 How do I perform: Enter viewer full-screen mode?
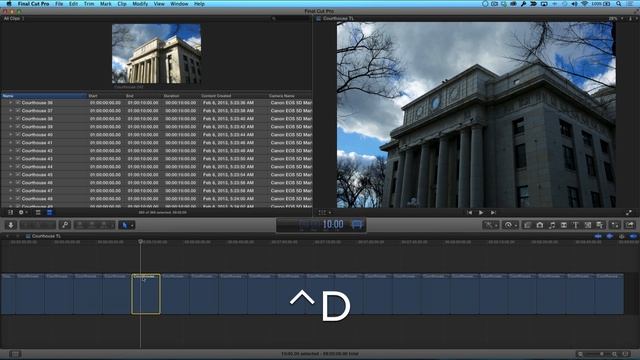[x=629, y=213]
